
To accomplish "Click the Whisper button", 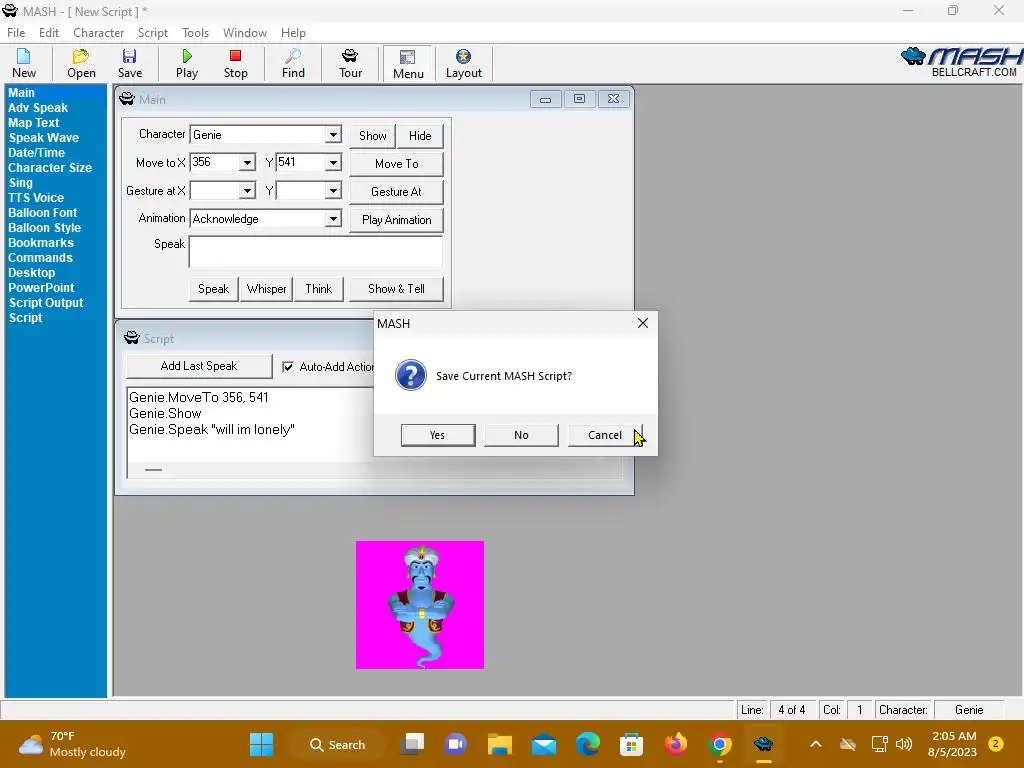I will [266, 289].
